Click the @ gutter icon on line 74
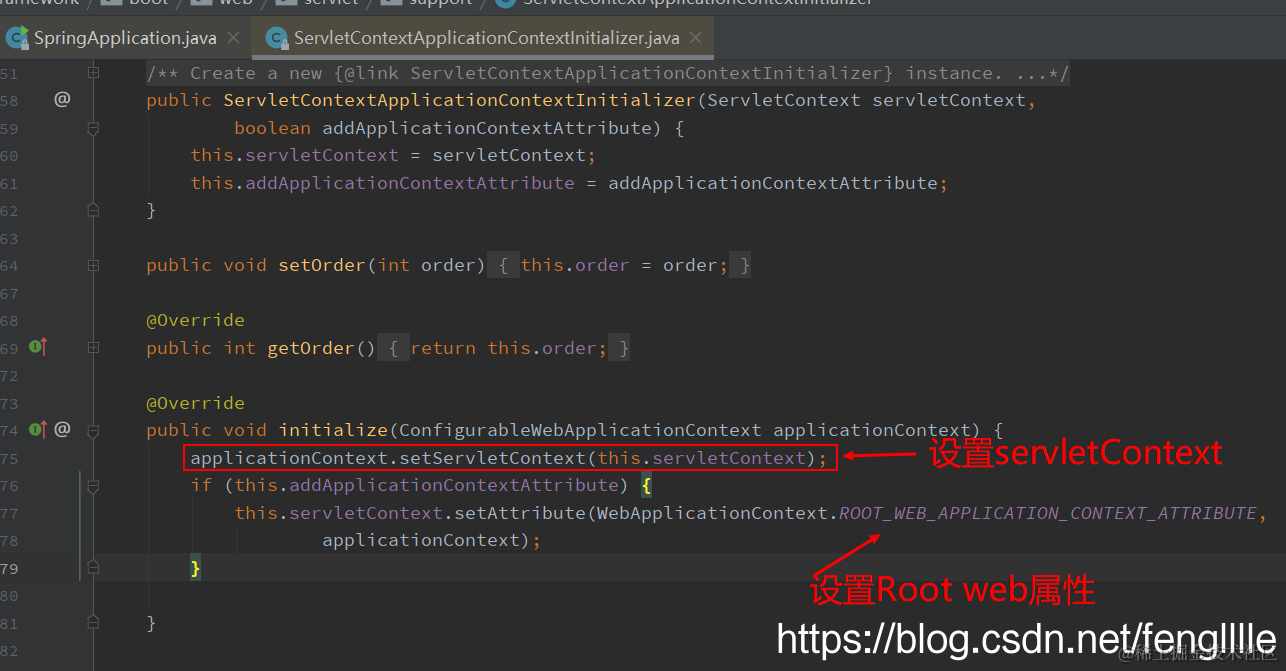Viewport: 1286px width, 671px height. (x=62, y=429)
